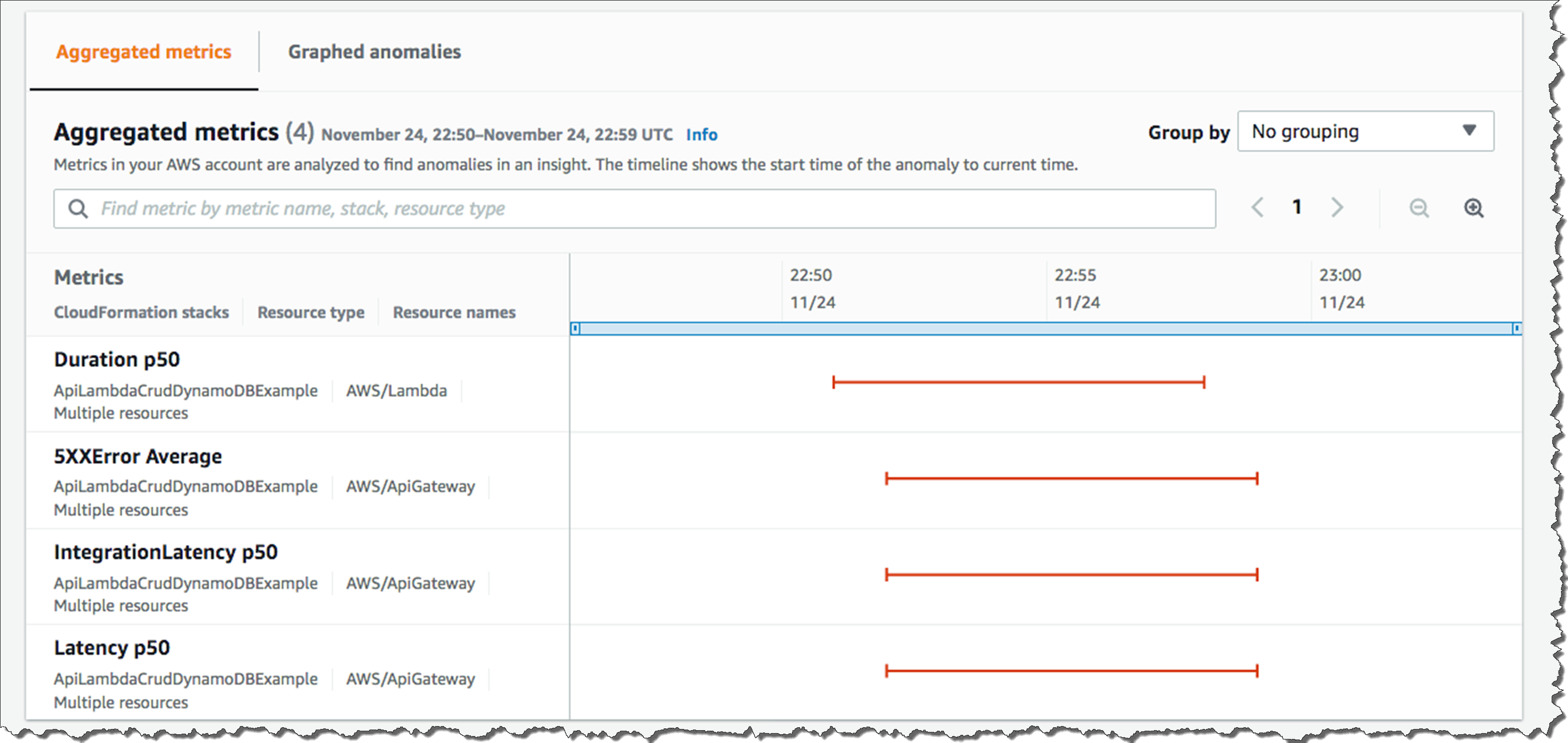Click the zoom in magnifier icon
1568x743 pixels.
click(1473, 208)
